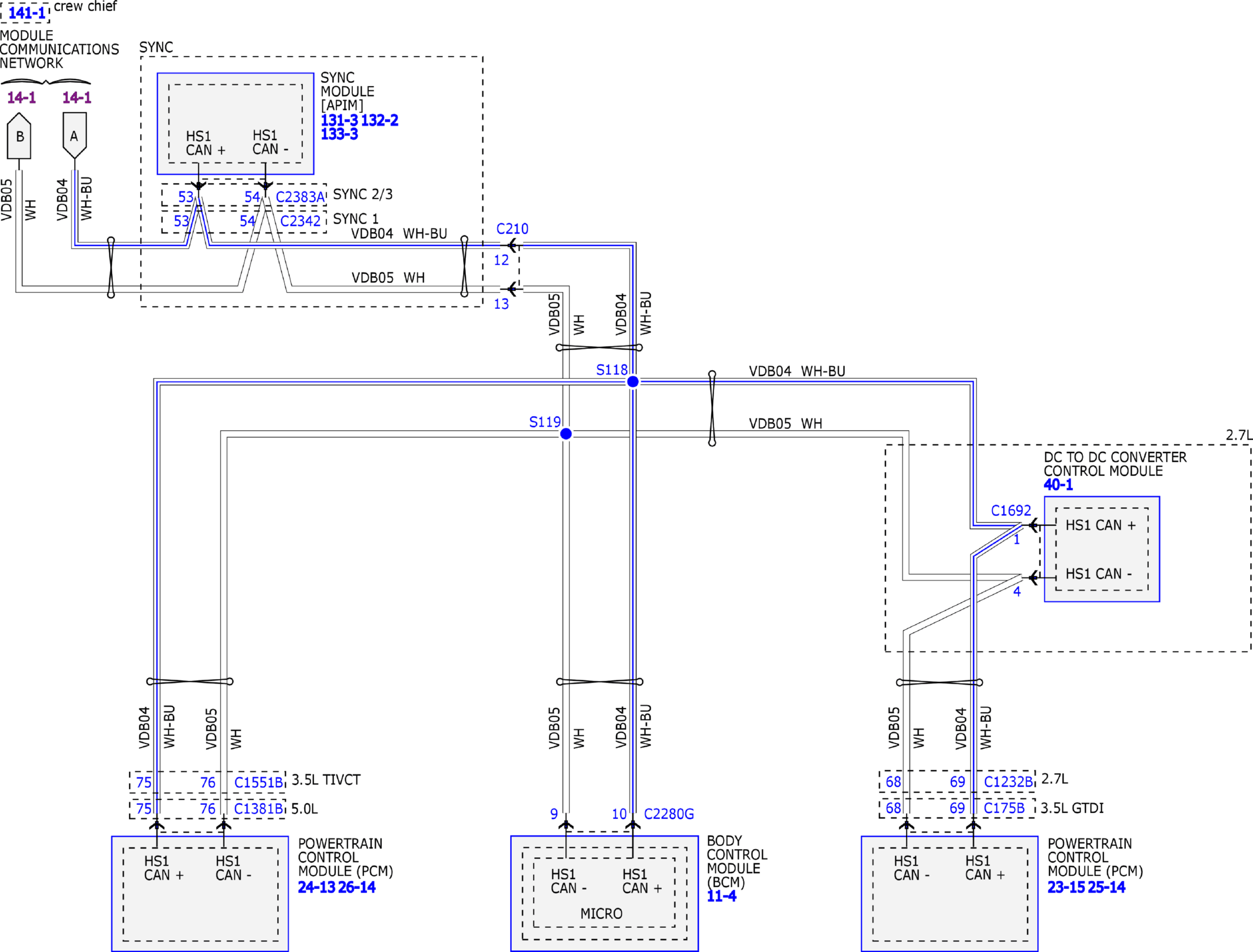The width and height of the screenshot is (1253, 952).
Task: Click the C2383A connector label
Action: point(300,197)
